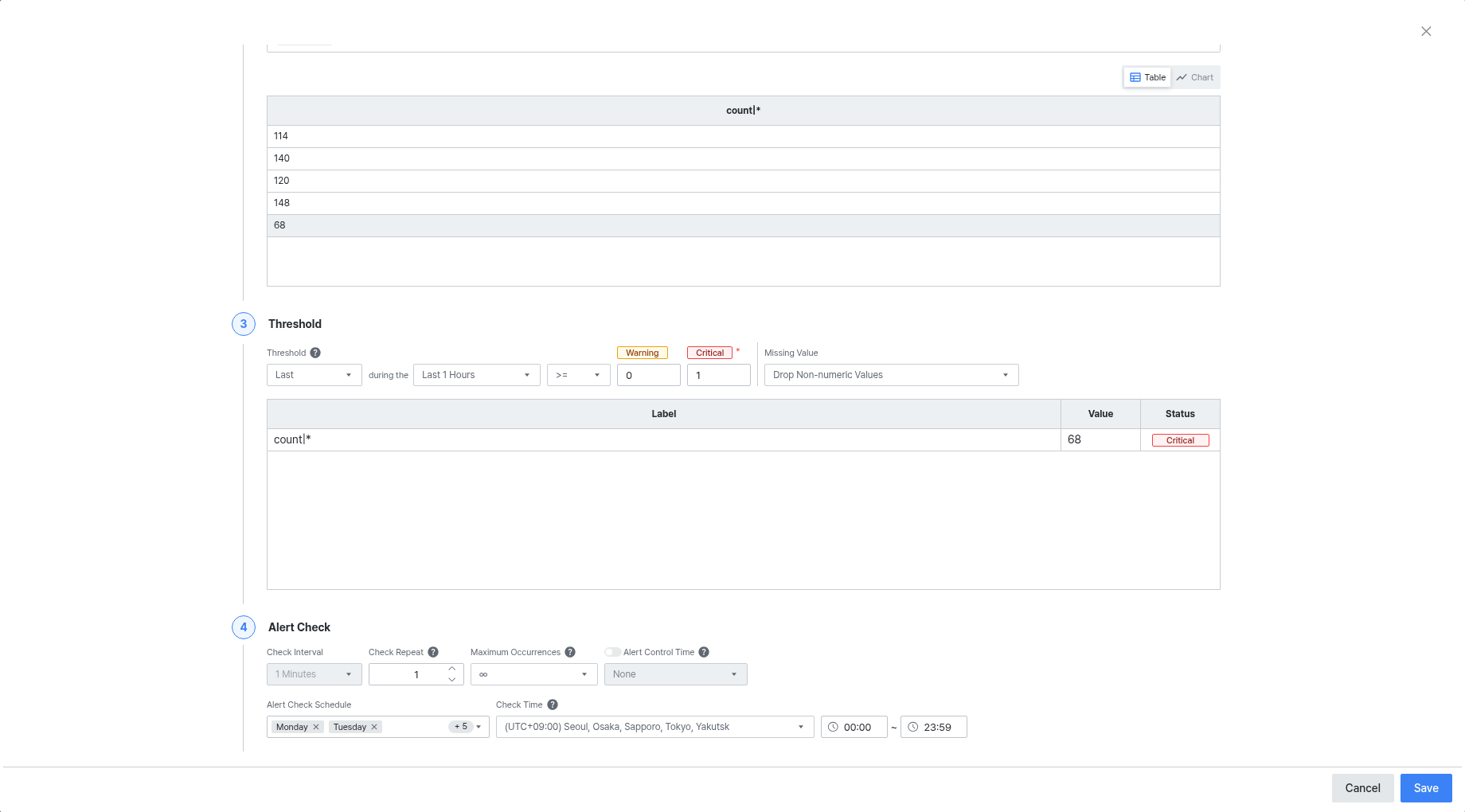Expand the Alert Check Schedule days dropdown
The image size is (1465, 812).
click(x=479, y=727)
